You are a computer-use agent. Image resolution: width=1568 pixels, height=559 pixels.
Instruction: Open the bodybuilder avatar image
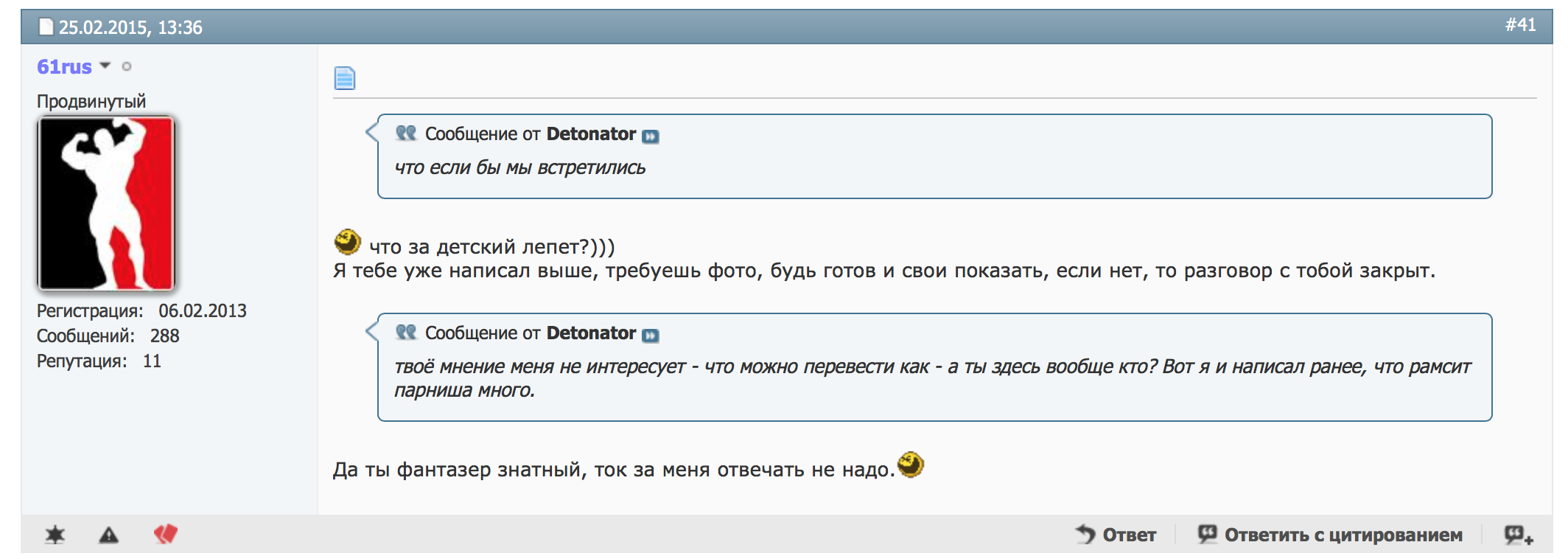(106, 204)
